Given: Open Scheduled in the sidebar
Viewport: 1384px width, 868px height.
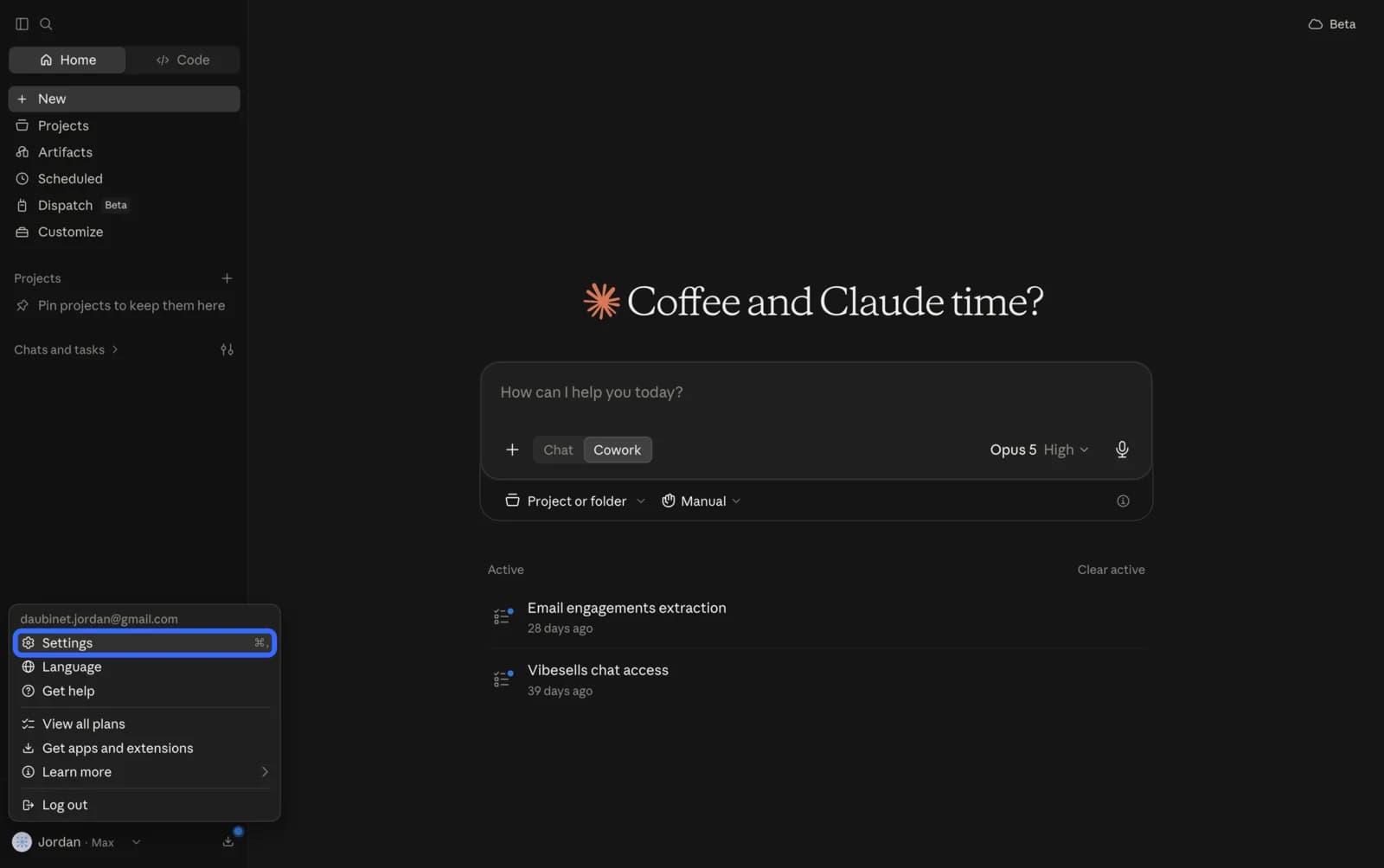Looking at the screenshot, I should coord(125,179).
